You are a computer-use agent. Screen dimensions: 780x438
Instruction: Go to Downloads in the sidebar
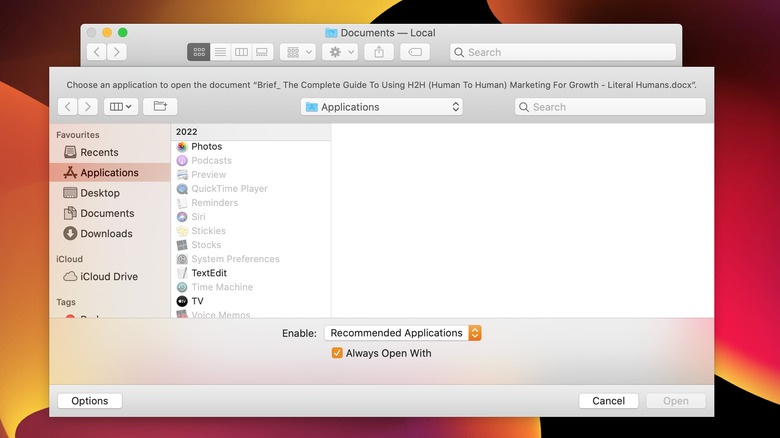pyautogui.click(x=106, y=234)
